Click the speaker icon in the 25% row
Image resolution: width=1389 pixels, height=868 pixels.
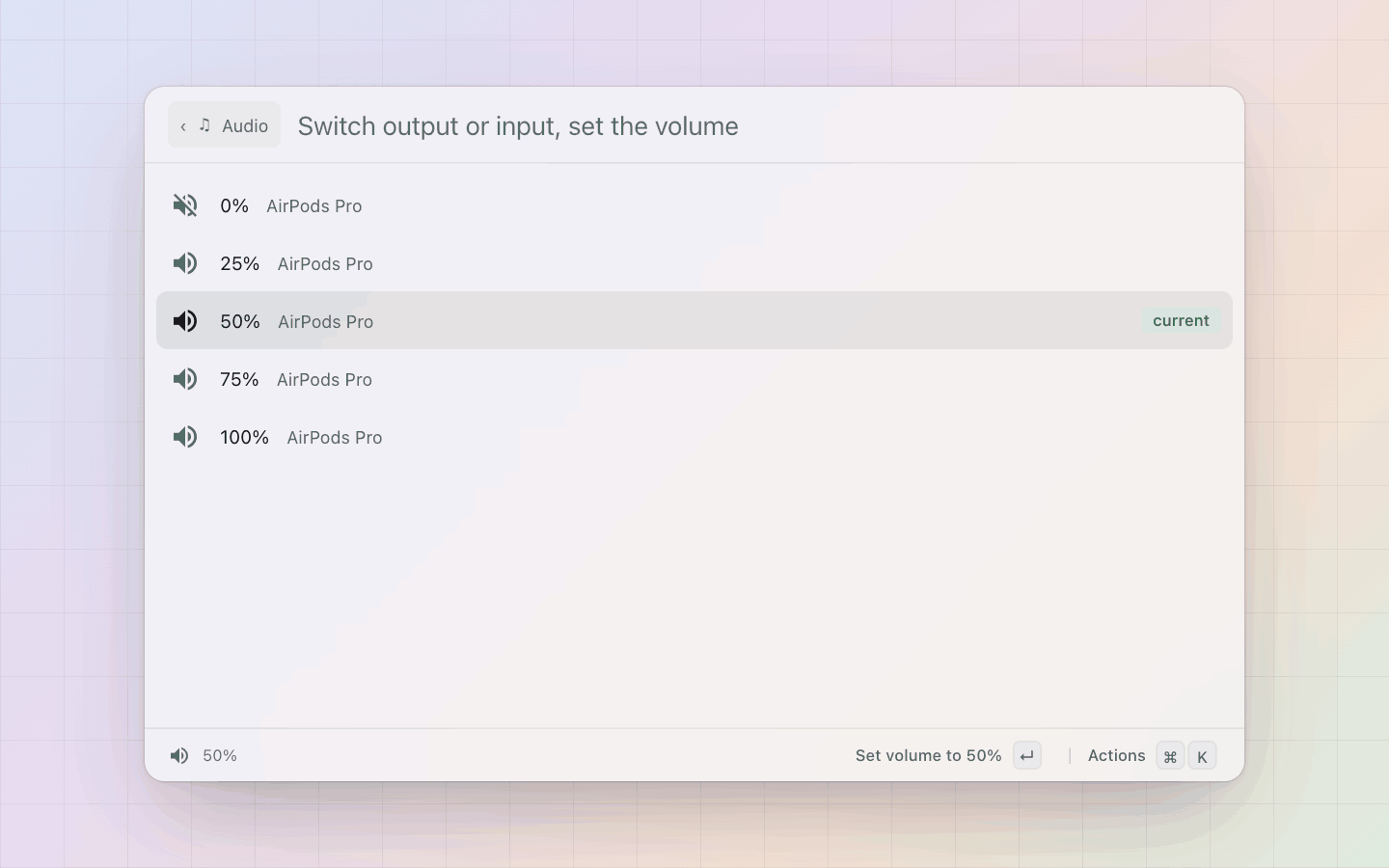click(185, 263)
